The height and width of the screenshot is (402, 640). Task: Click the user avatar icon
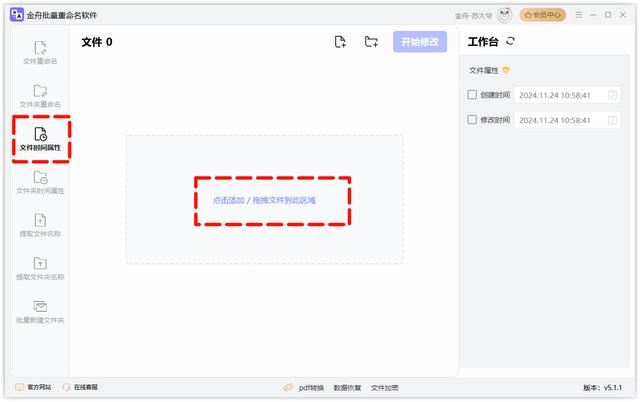504,15
